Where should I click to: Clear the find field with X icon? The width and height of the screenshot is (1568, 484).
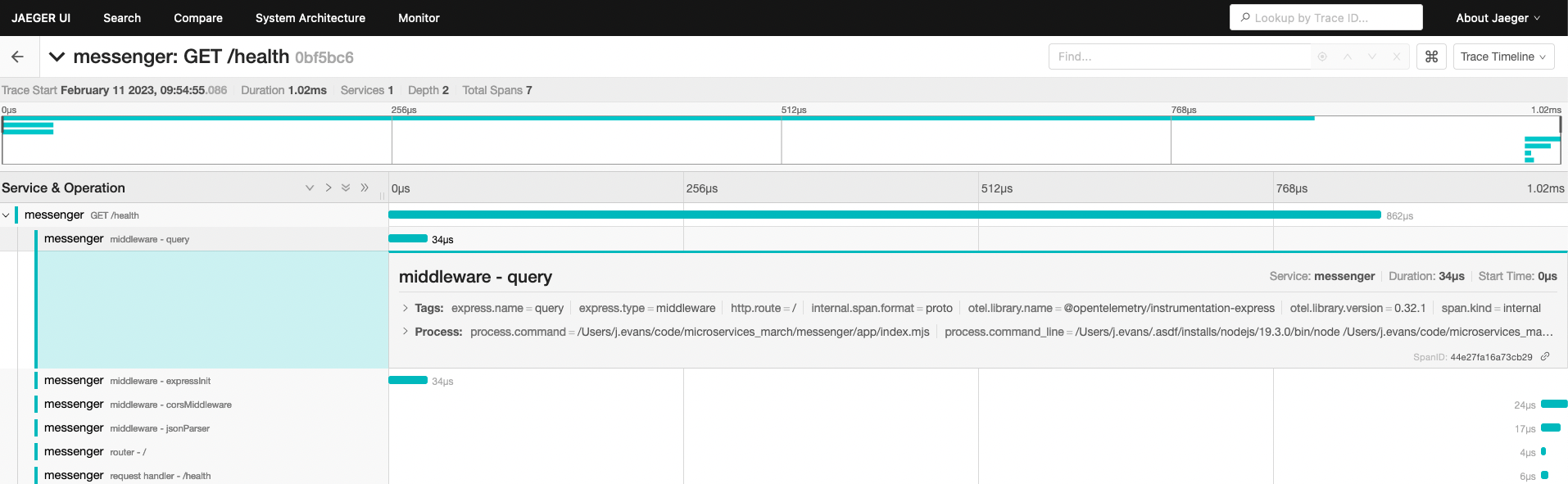click(x=1397, y=57)
